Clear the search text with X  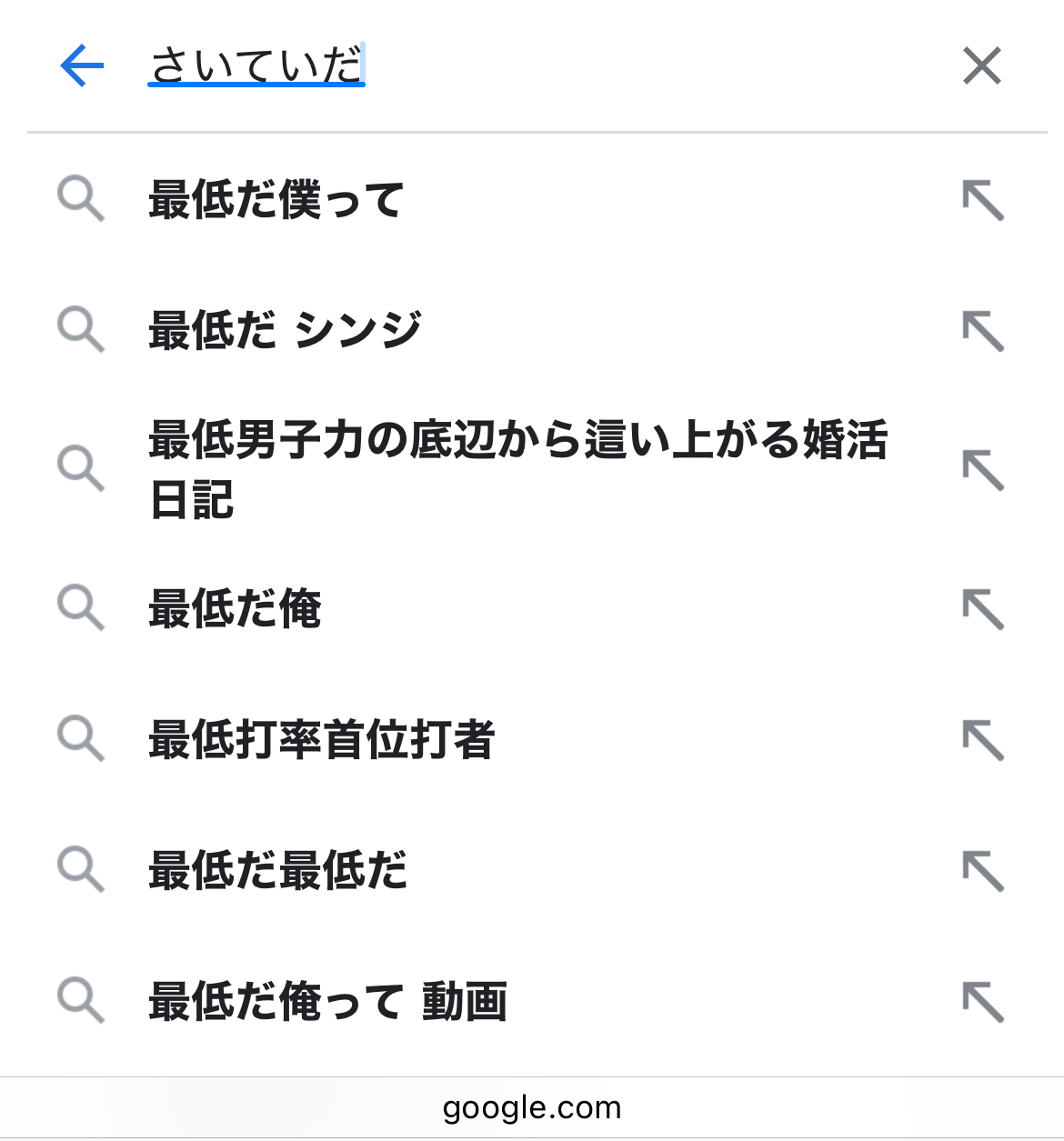coord(982,65)
